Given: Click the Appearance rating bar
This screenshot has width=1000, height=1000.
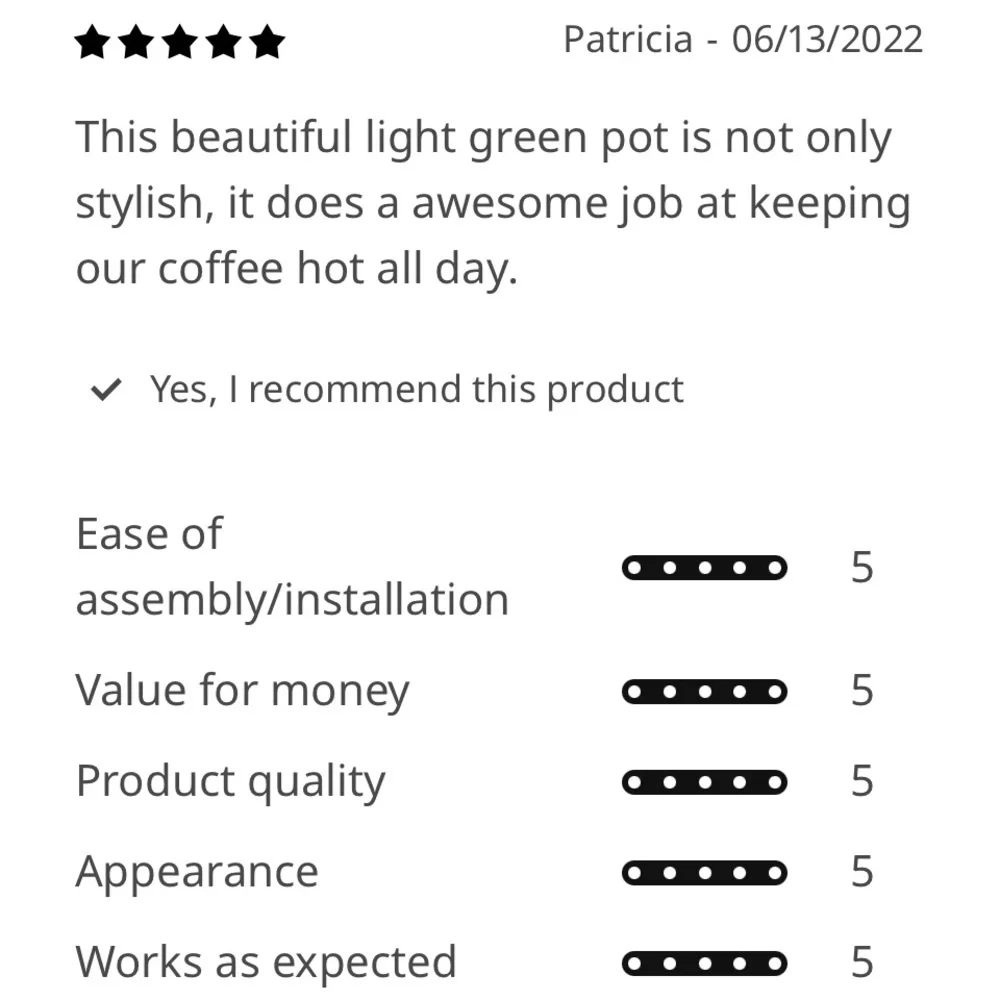Looking at the screenshot, I should [704, 873].
